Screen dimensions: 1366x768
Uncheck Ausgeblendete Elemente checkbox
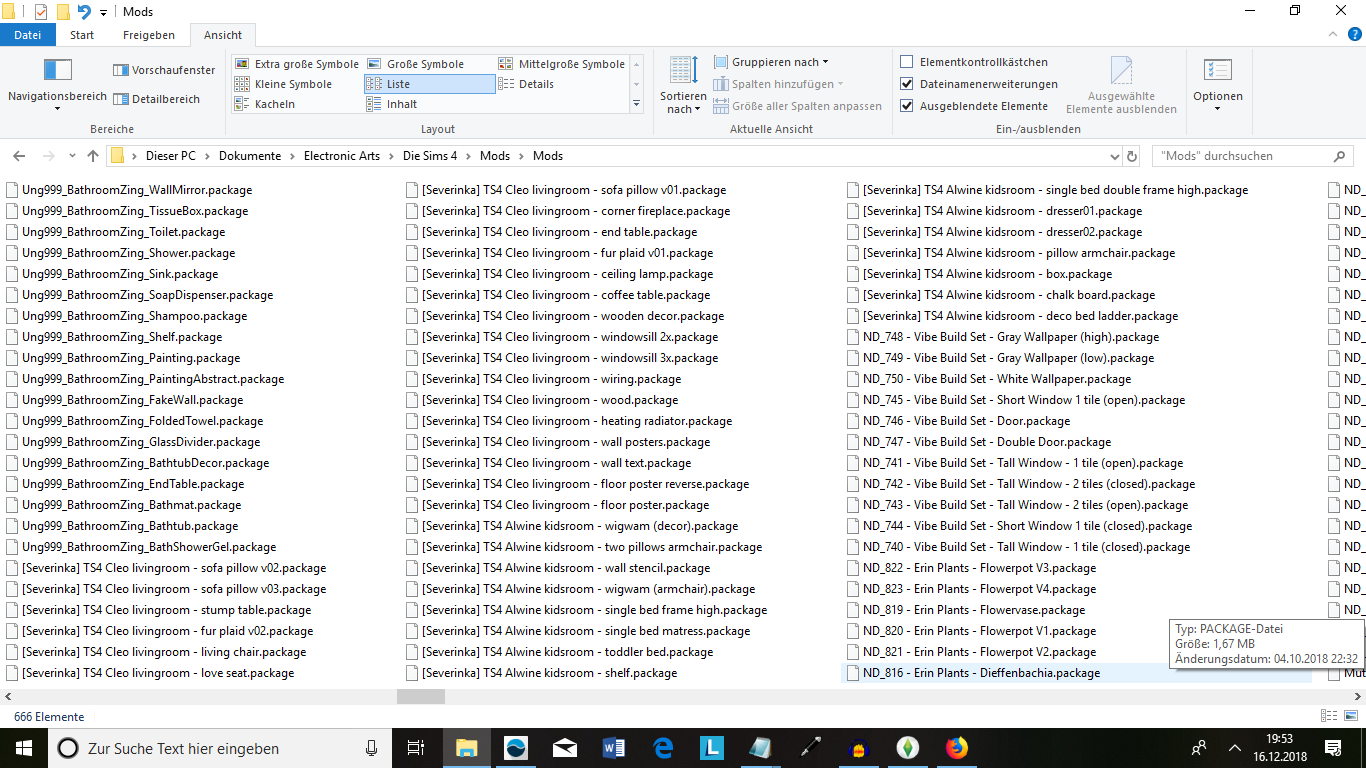pyautogui.click(x=907, y=106)
